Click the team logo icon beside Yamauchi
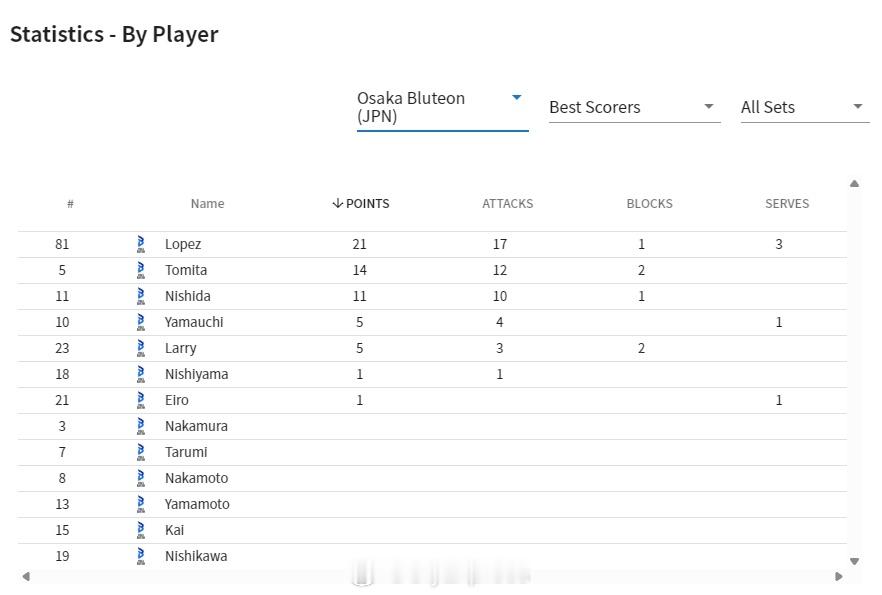The height and width of the screenshot is (595, 882). (141, 322)
